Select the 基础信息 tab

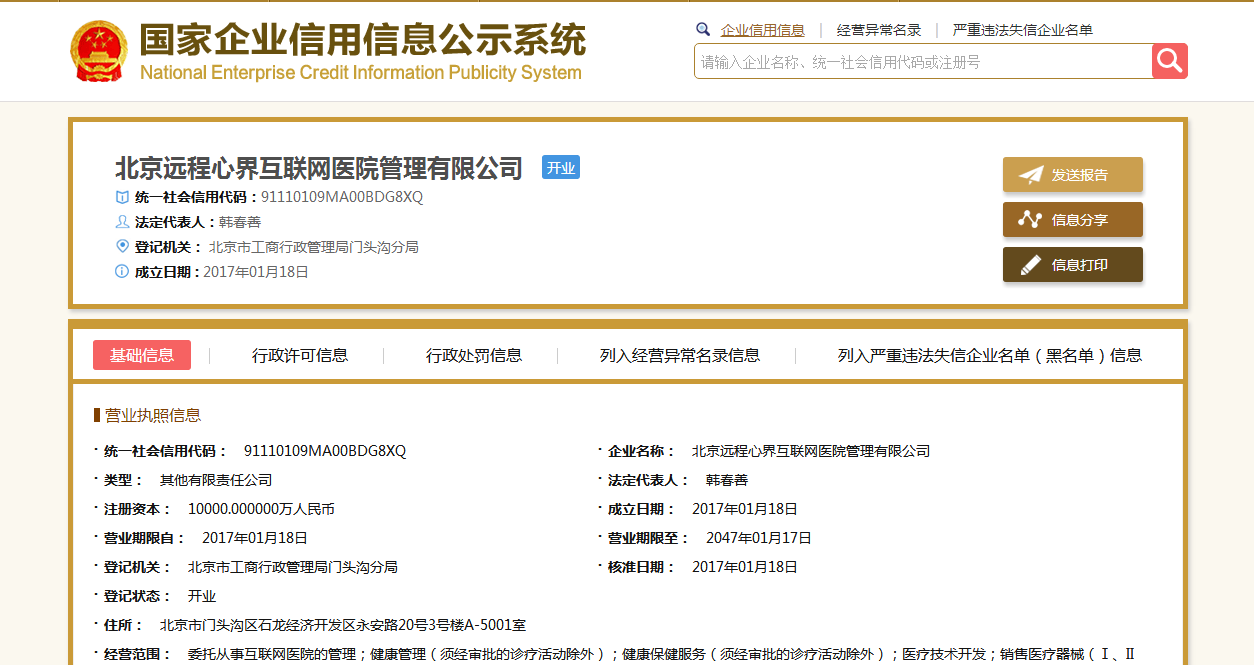tap(142, 355)
